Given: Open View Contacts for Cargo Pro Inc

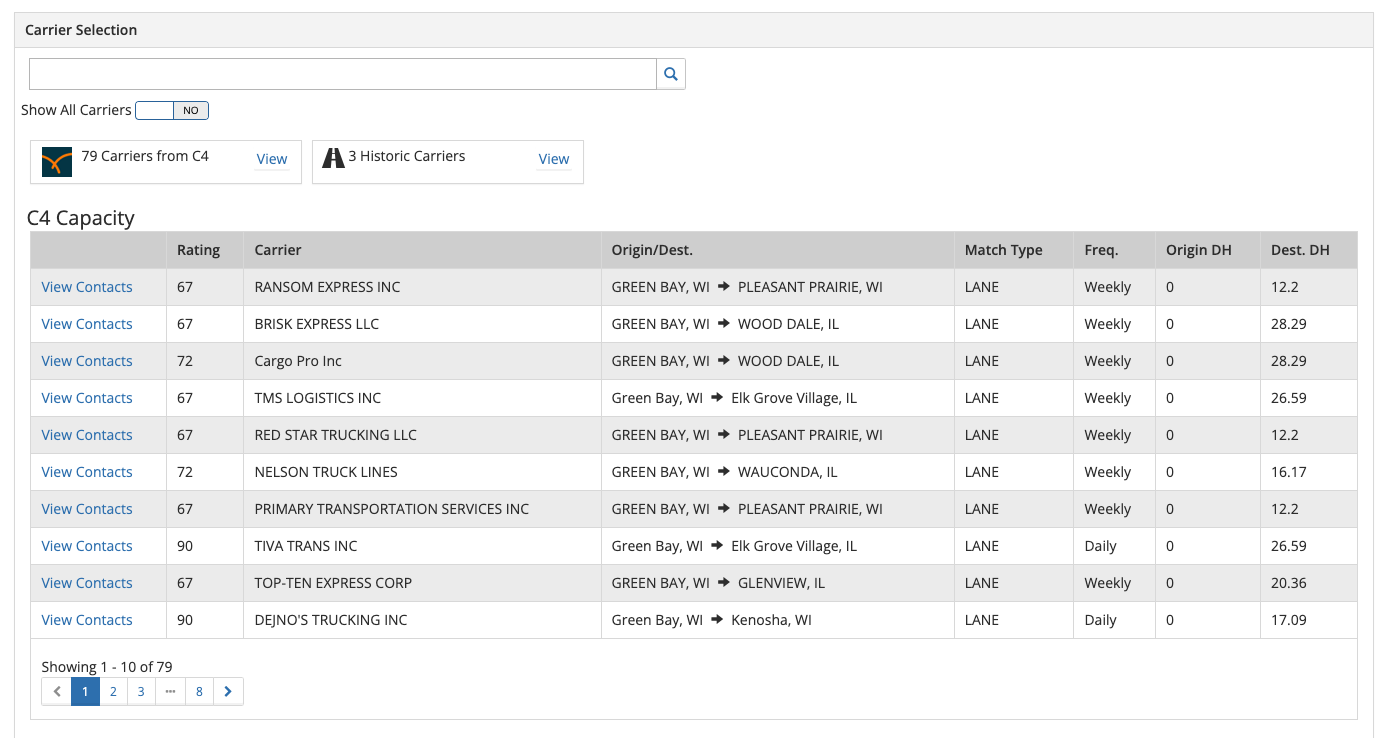Looking at the screenshot, I should tap(87, 361).
